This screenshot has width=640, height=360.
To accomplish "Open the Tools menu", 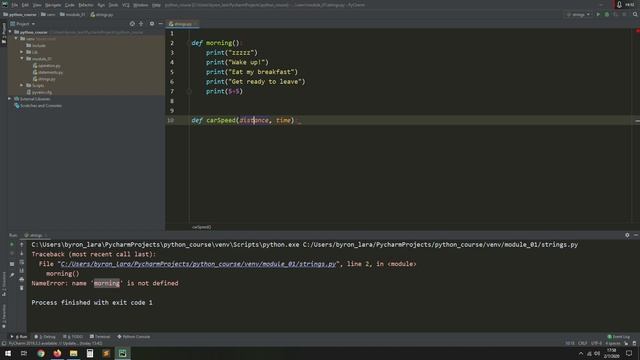I will click(113, 5).
